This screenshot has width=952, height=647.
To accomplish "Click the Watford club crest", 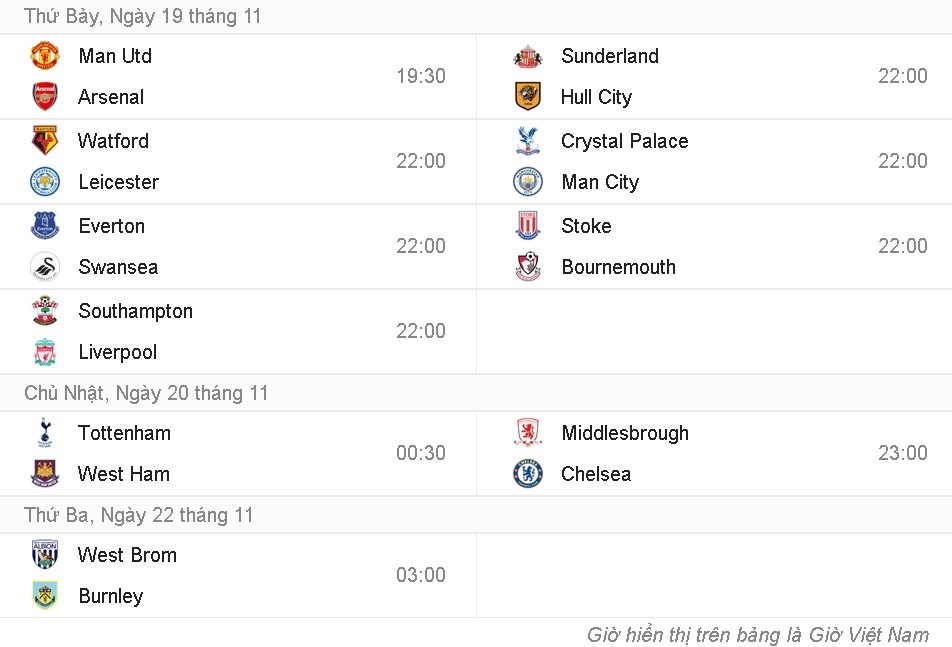I will click(45, 141).
